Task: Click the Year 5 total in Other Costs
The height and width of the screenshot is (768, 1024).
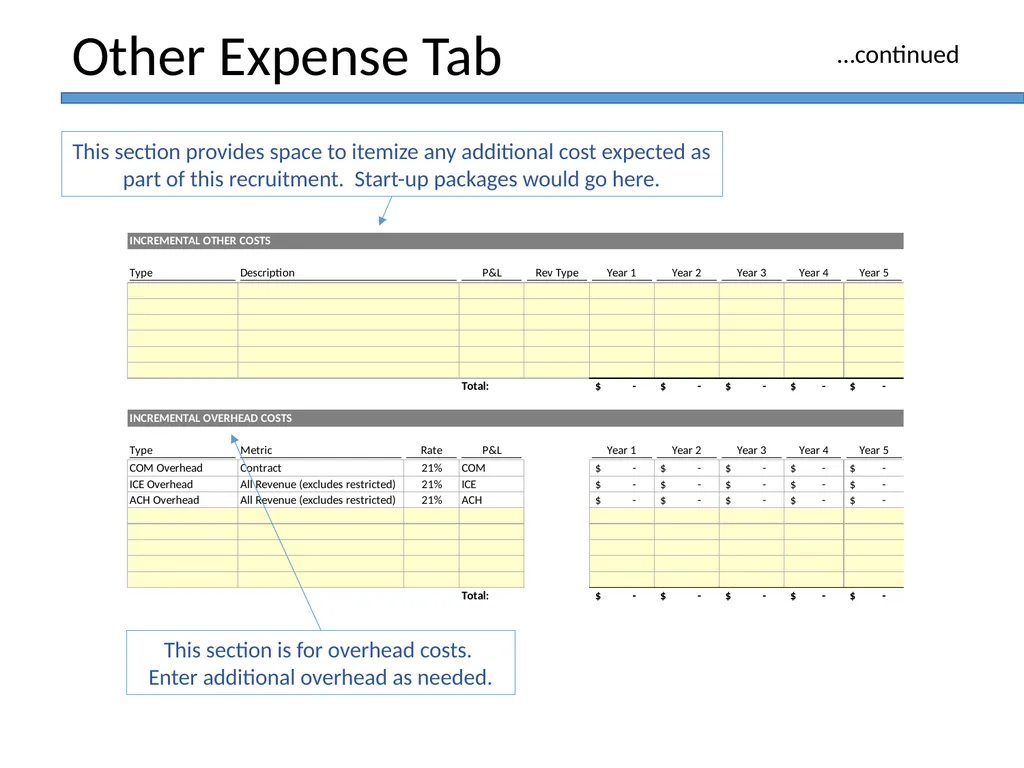Action: point(873,387)
